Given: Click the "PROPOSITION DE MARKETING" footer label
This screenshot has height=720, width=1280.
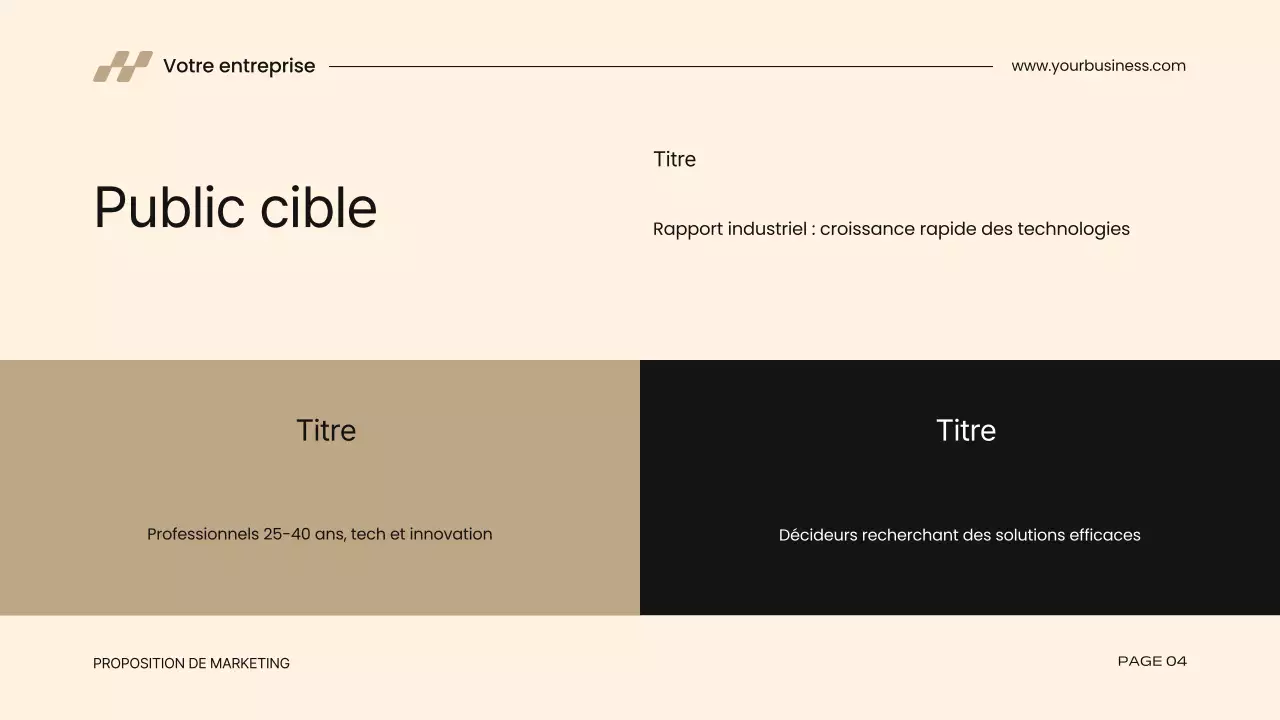Looking at the screenshot, I should point(191,663).
